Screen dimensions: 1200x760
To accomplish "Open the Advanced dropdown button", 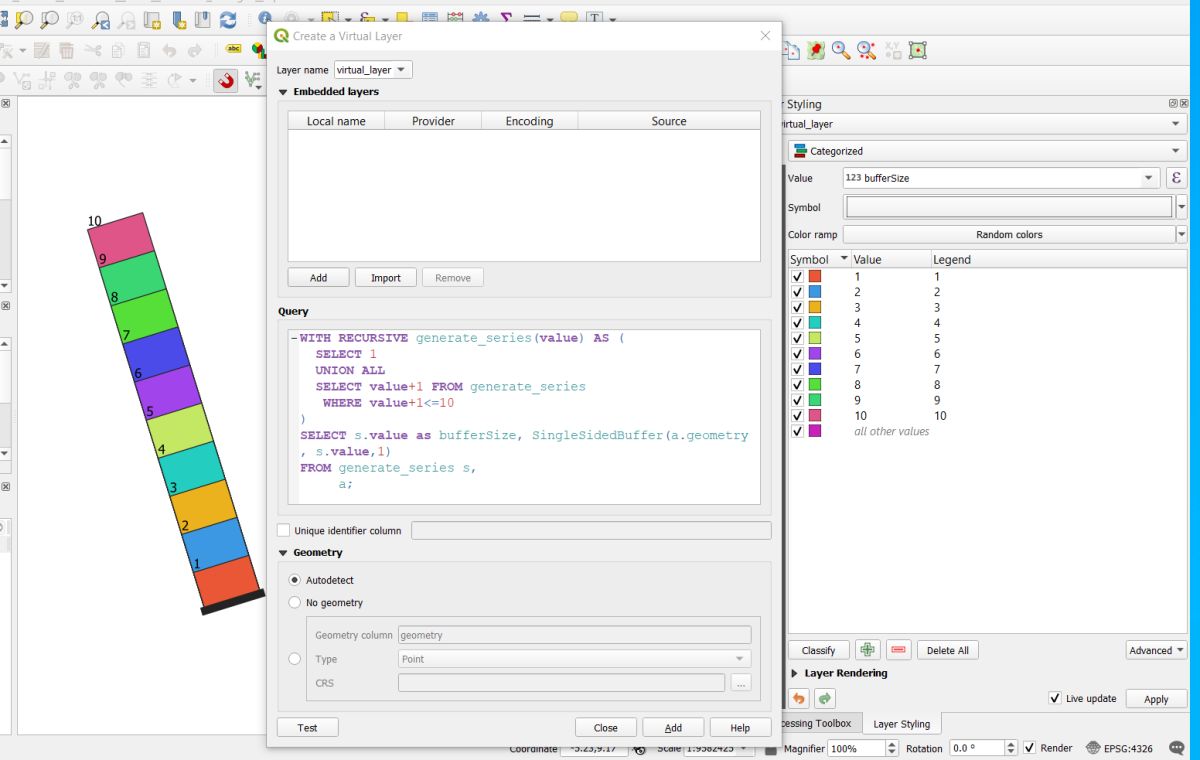I will [1157, 650].
